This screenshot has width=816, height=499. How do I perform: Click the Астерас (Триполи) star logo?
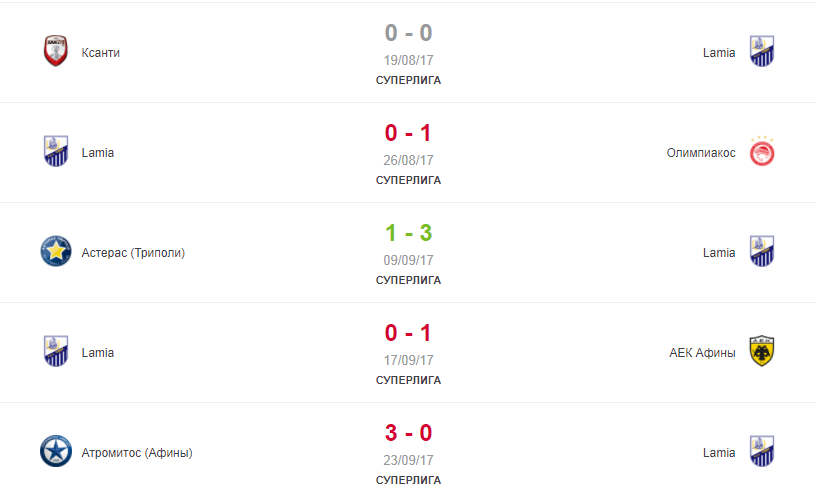[56, 251]
